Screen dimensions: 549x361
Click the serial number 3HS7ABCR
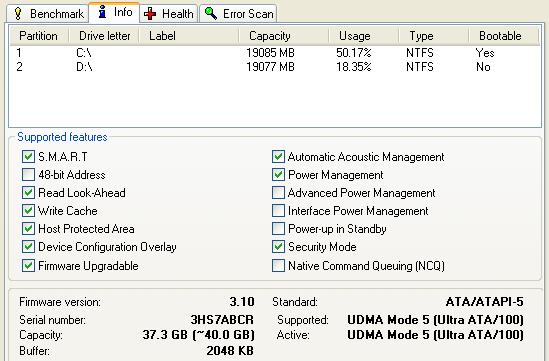tap(222, 320)
